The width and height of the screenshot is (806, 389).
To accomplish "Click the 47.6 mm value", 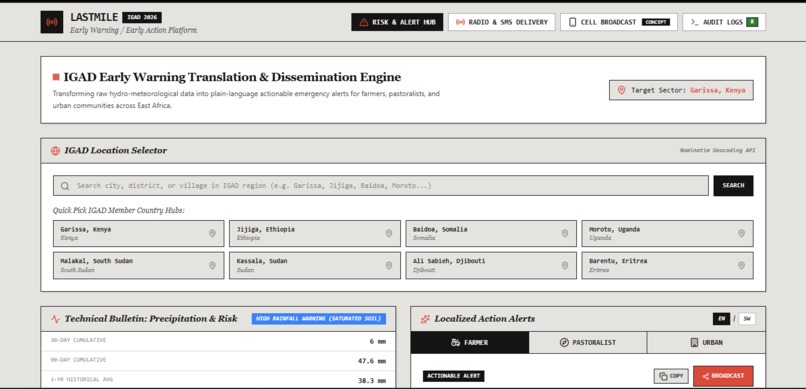I will pos(372,361).
